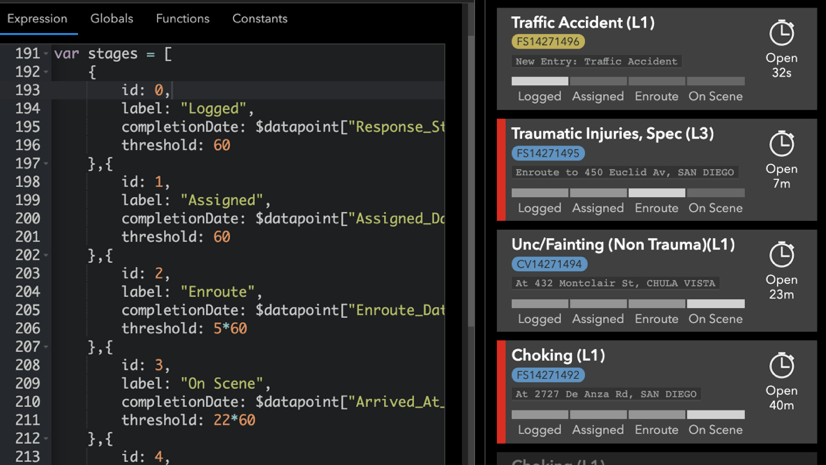Click the stopwatch icon on Unc/Fainting card
This screenshot has height=465, width=826.
pyautogui.click(x=781, y=255)
